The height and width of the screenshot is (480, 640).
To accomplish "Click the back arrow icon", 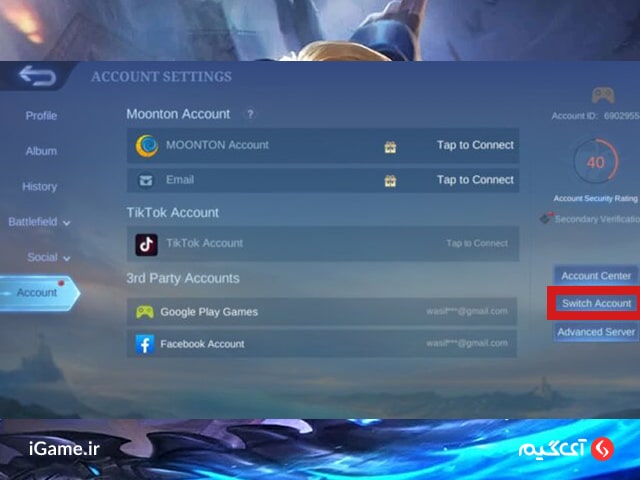I will coord(37,76).
